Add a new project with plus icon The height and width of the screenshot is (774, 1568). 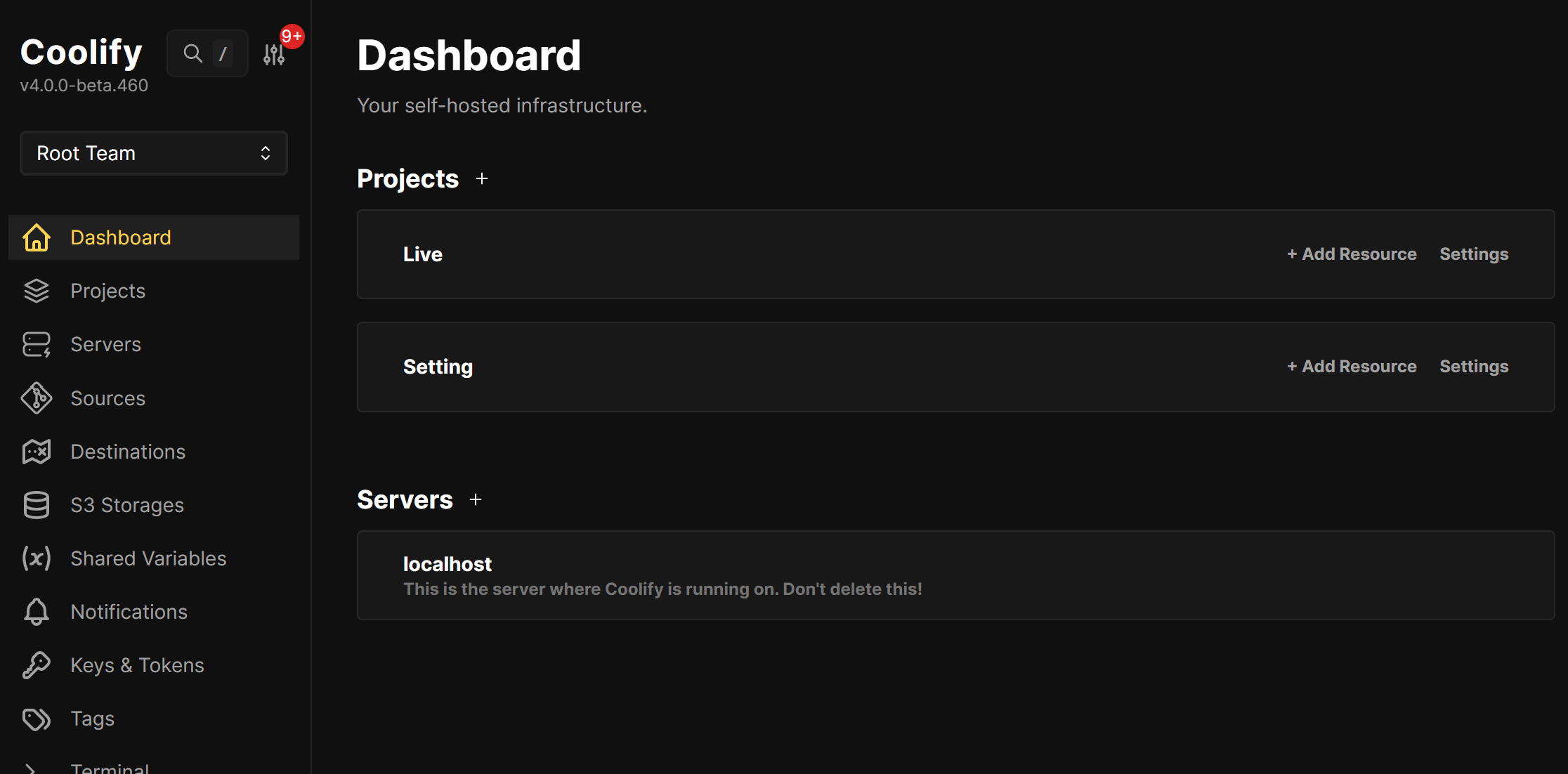pos(482,179)
